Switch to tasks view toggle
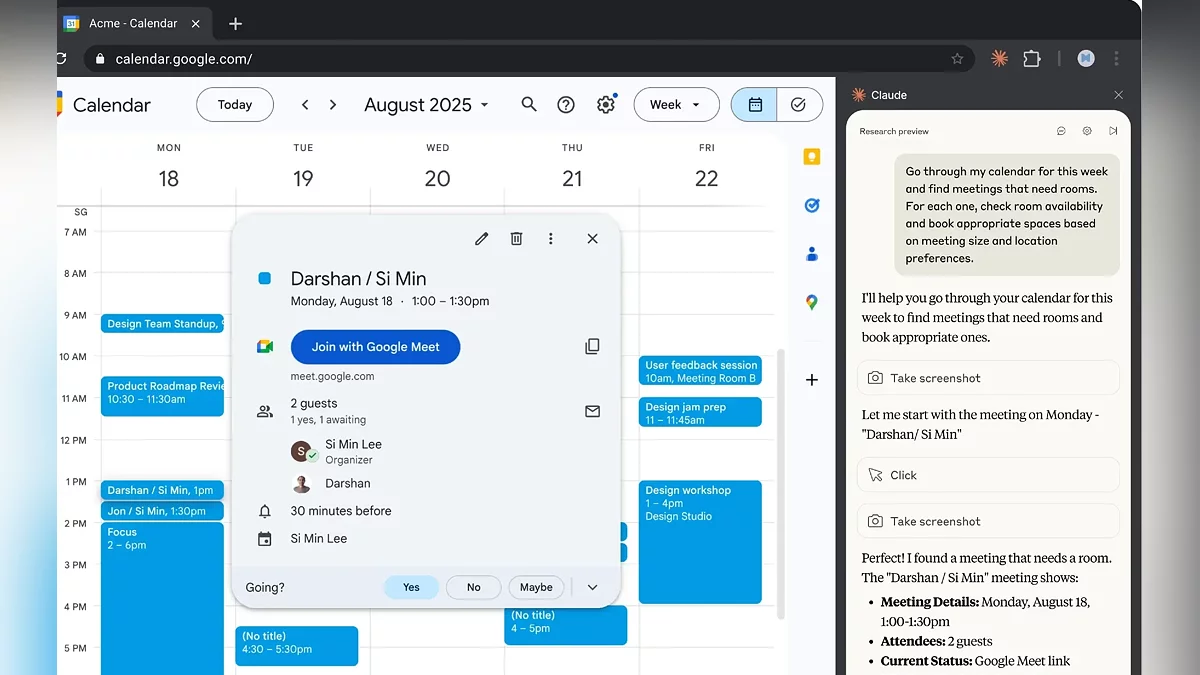 799,105
